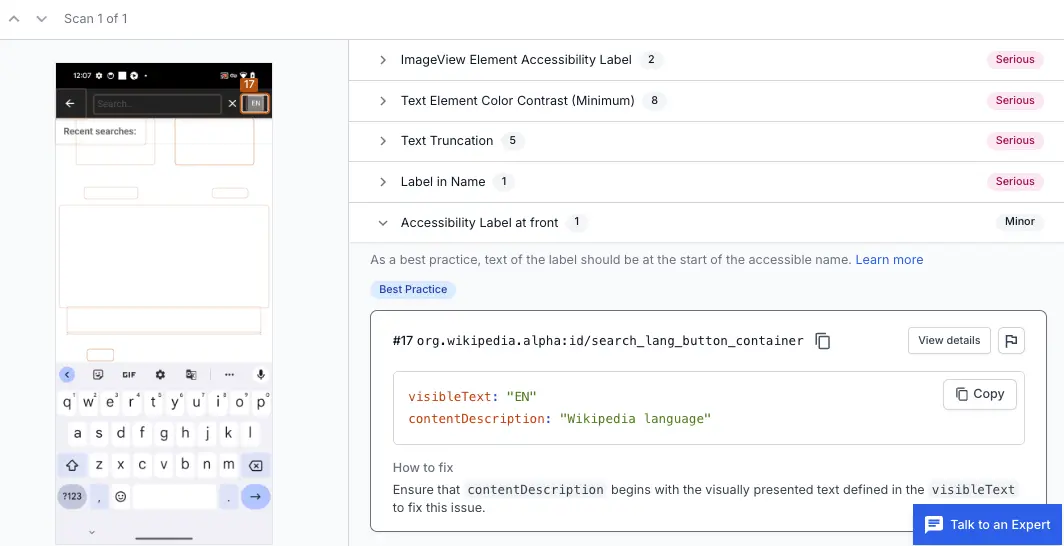Viewport: 1064px width, 546px height.
Task: Click the highlighted EN language button
Action: click(255, 103)
